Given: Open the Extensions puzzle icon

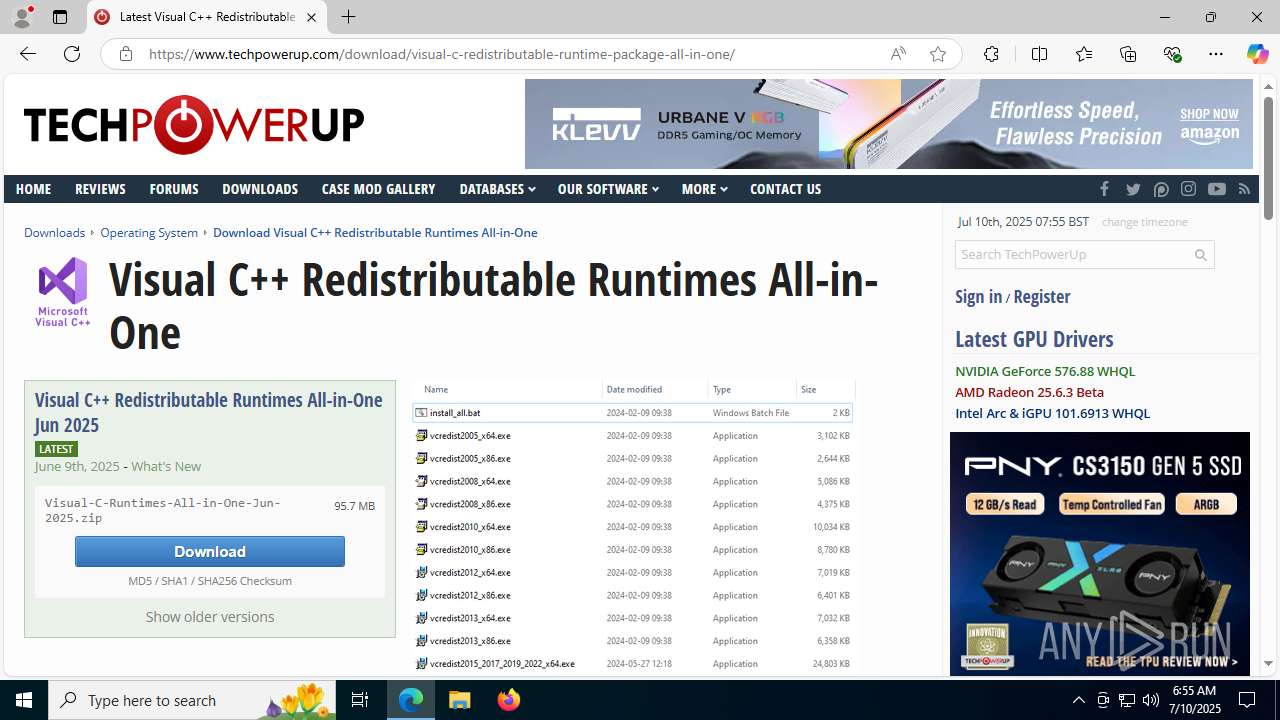Looking at the screenshot, I should 991,54.
